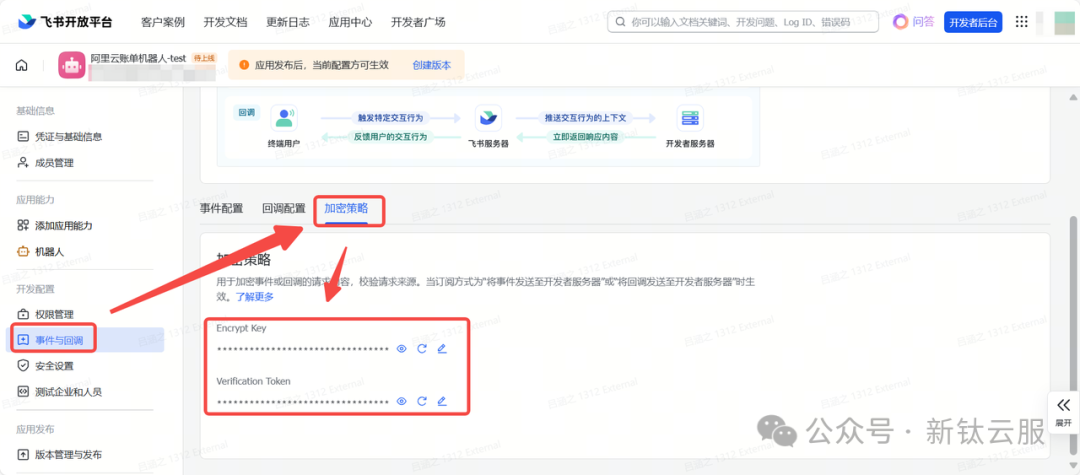The height and width of the screenshot is (475, 1080).
Task: Click the Feishu Open Platform logo
Action: pos(65,22)
